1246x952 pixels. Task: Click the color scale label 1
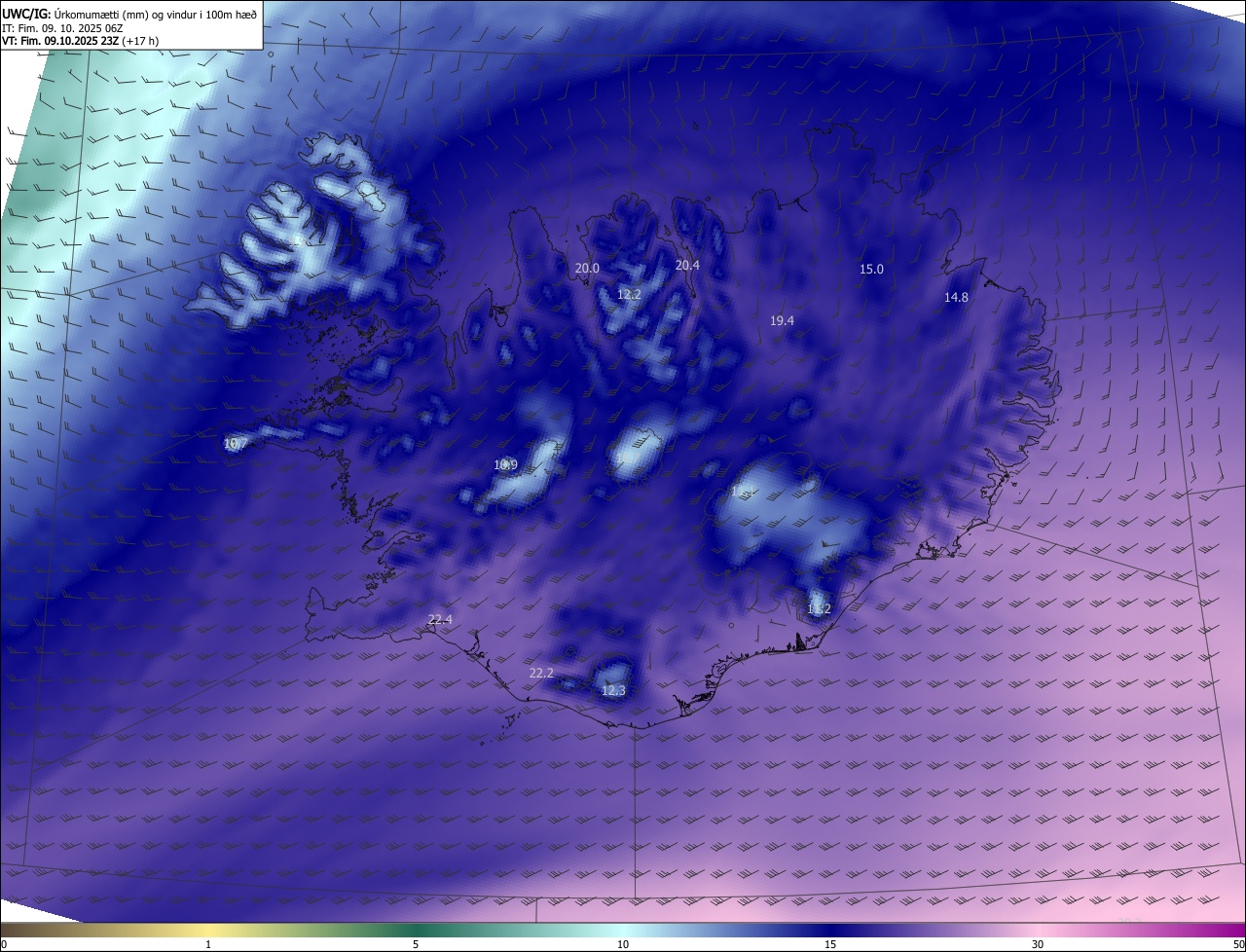(x=209, y=944)
